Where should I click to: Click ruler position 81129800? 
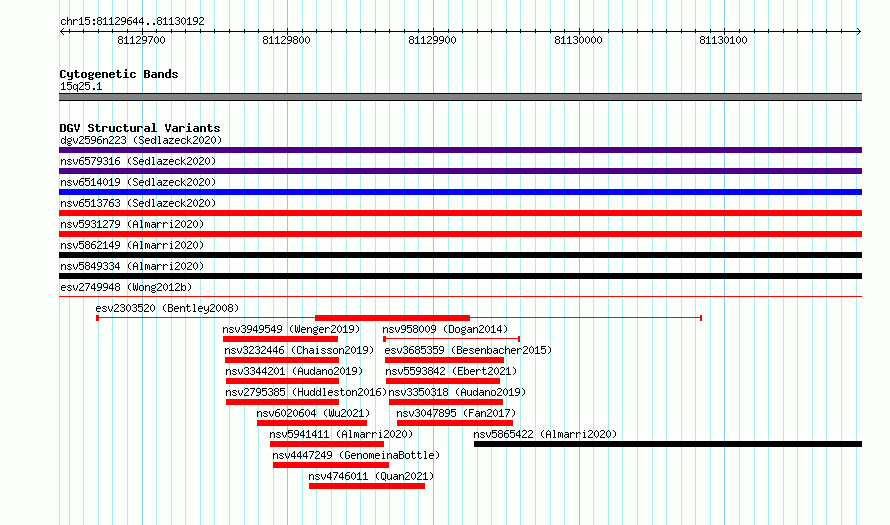click(287, 40)
